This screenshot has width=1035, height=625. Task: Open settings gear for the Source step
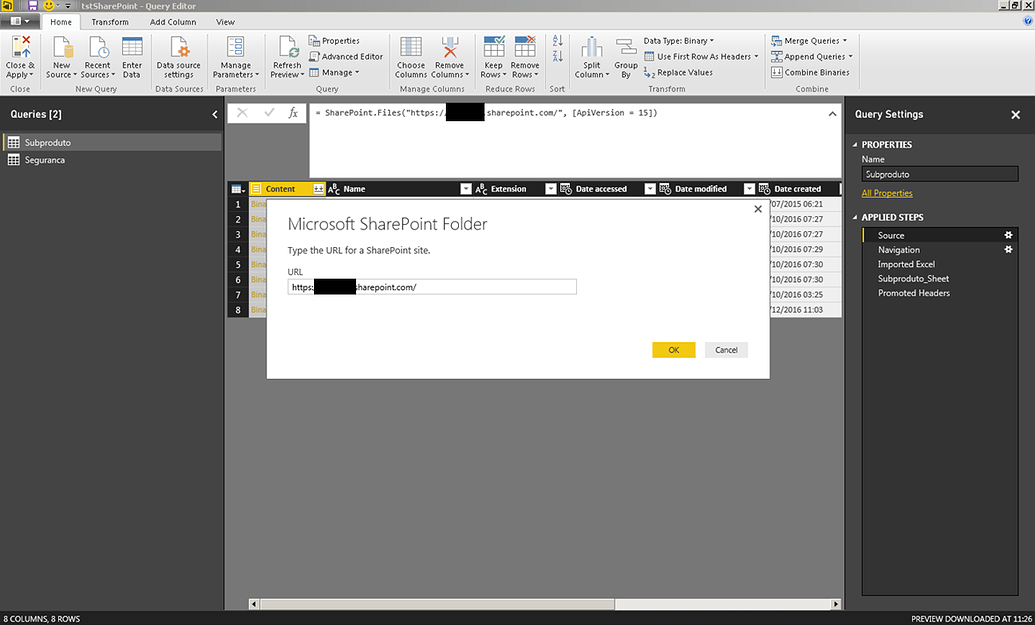[x=1008, y=235]
